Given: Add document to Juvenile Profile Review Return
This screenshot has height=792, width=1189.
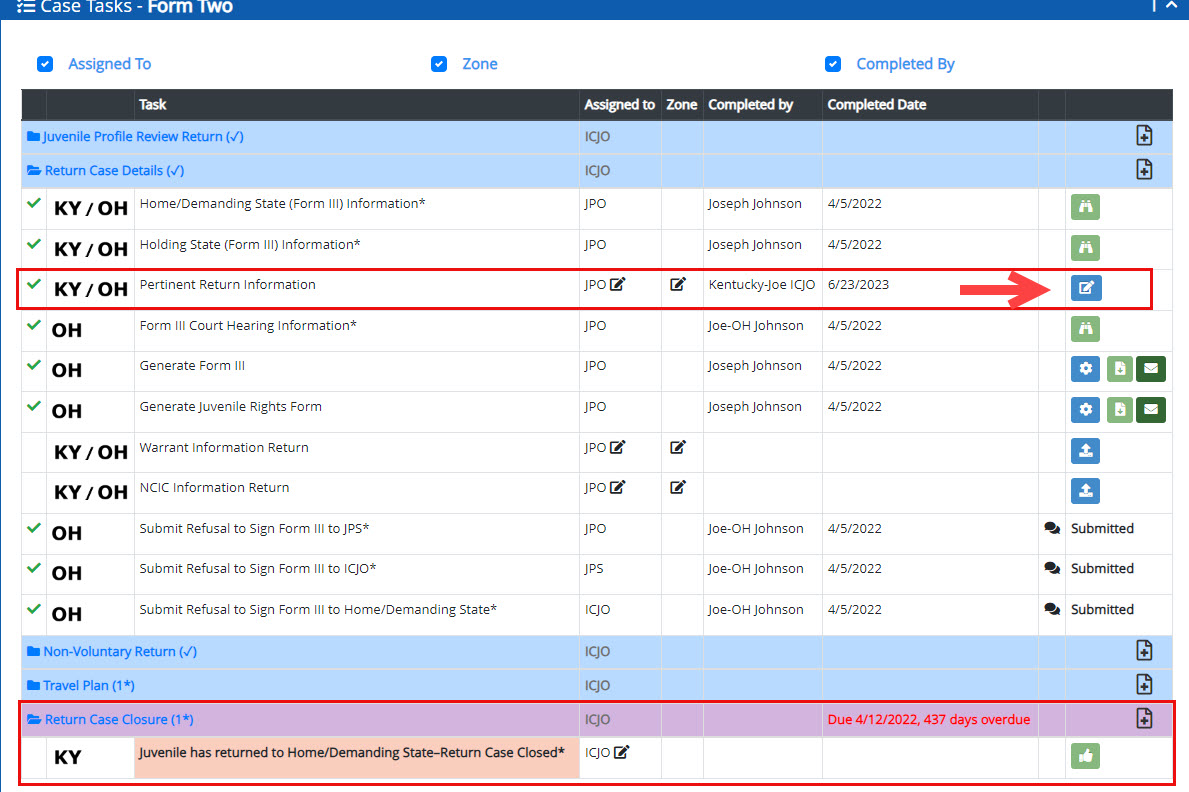Looking at the screenshot, I should pyautogui.click(x=1144, y=136).
